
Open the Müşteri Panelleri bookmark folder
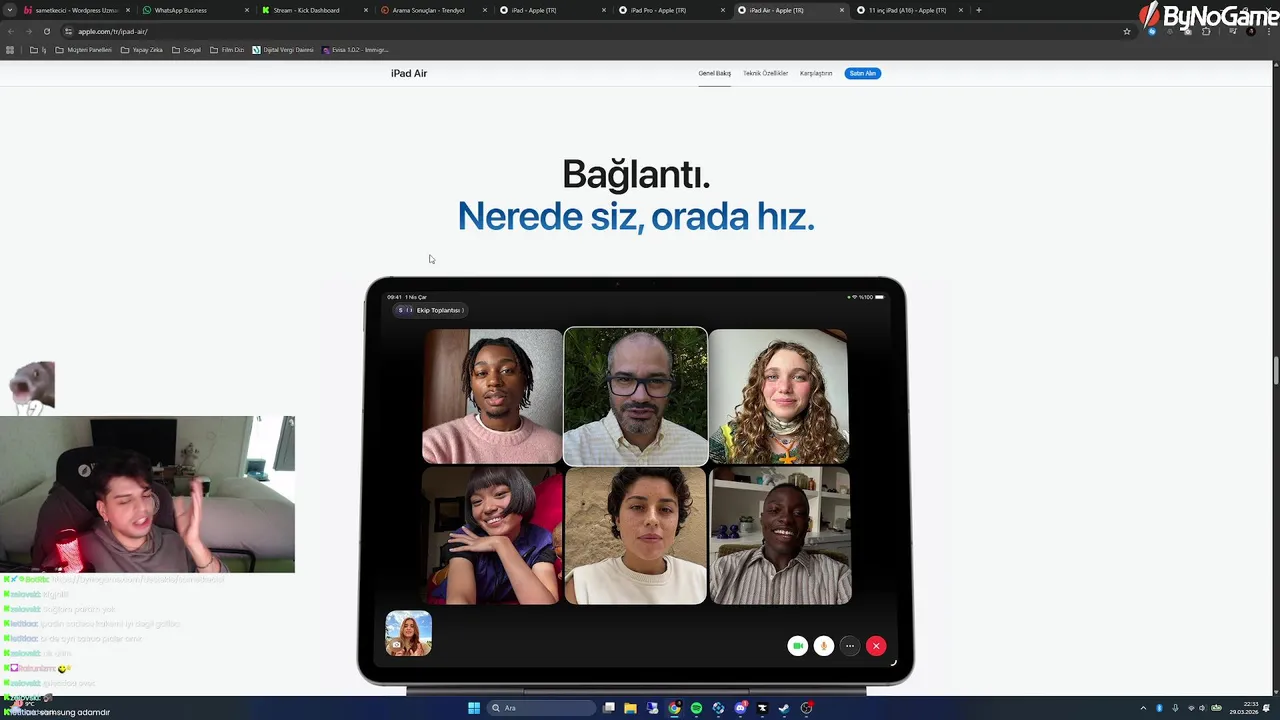84,50
